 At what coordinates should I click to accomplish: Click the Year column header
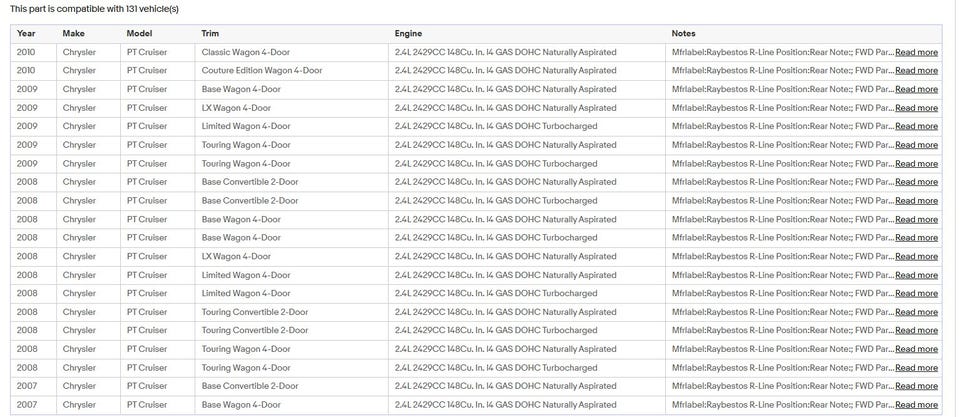(x=26, y=34)
